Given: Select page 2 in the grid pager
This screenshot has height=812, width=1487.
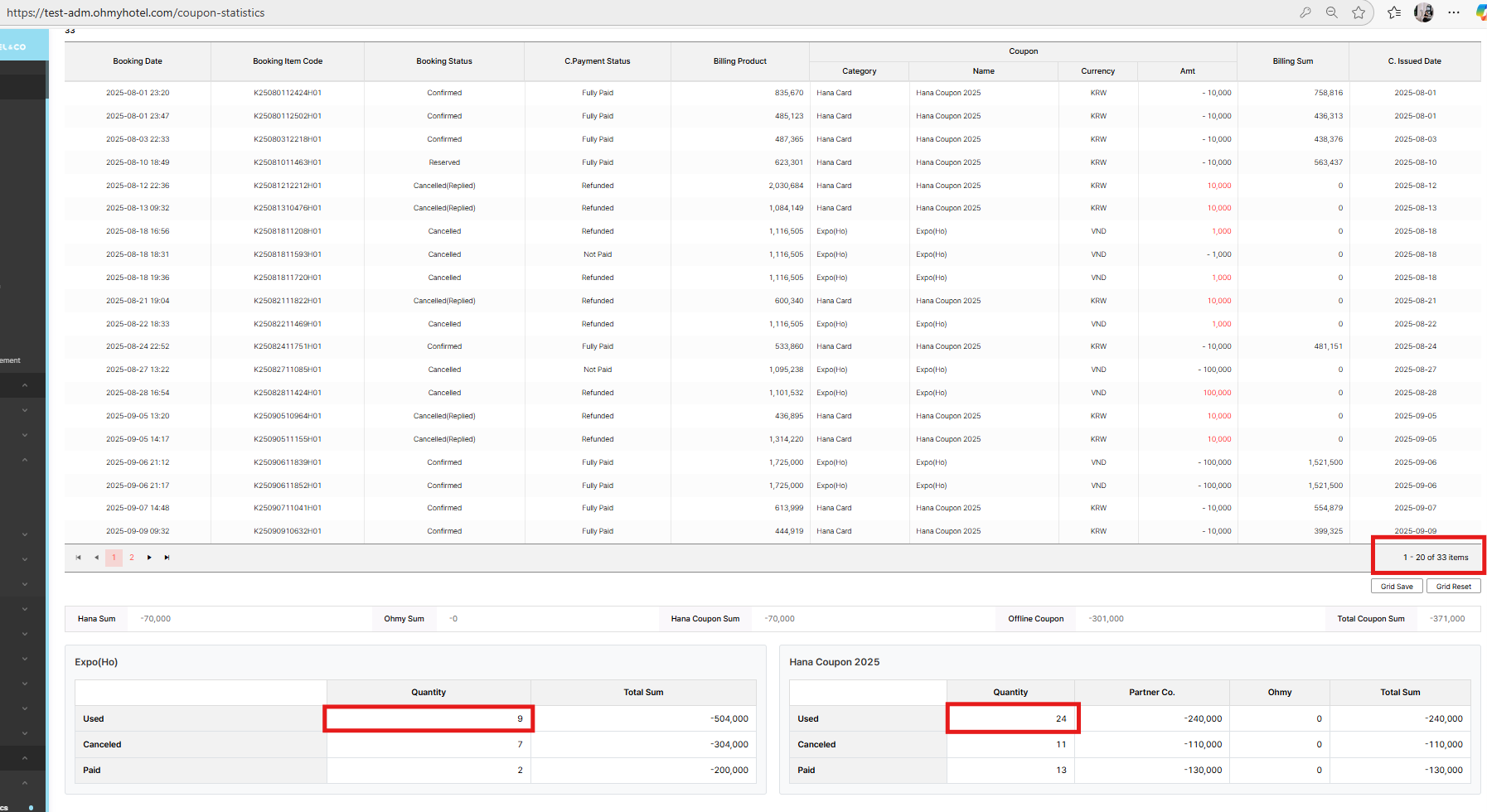Looking at the screenshot, I should point(132,558).
